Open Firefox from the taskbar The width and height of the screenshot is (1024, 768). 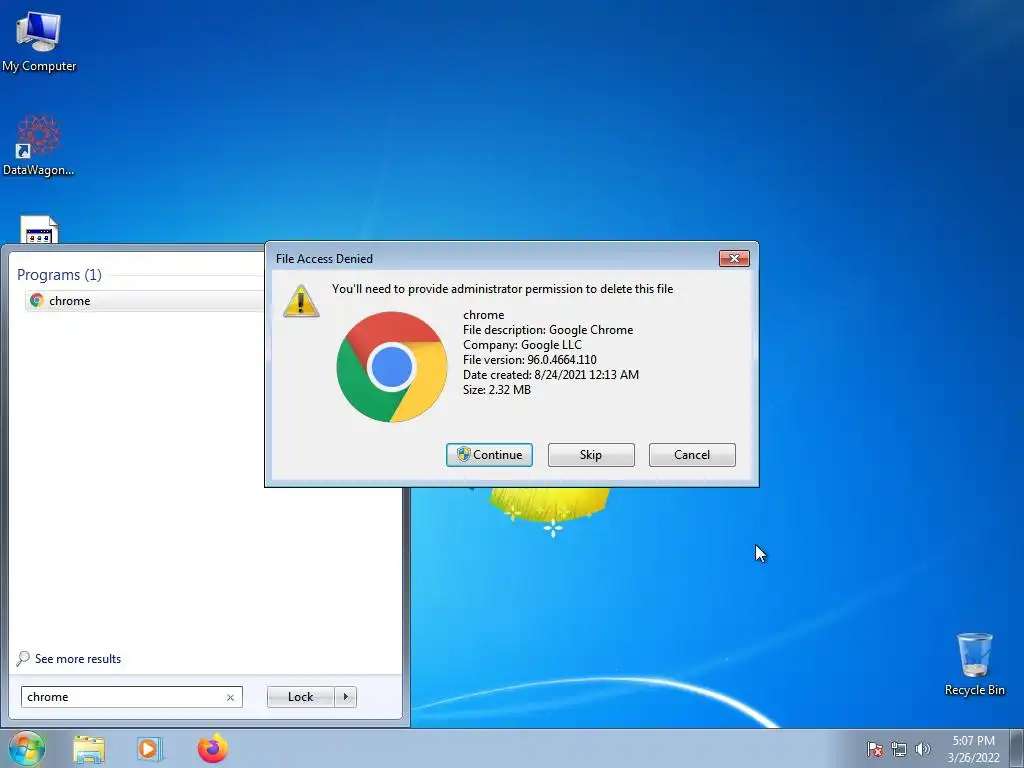click(212, 748)
